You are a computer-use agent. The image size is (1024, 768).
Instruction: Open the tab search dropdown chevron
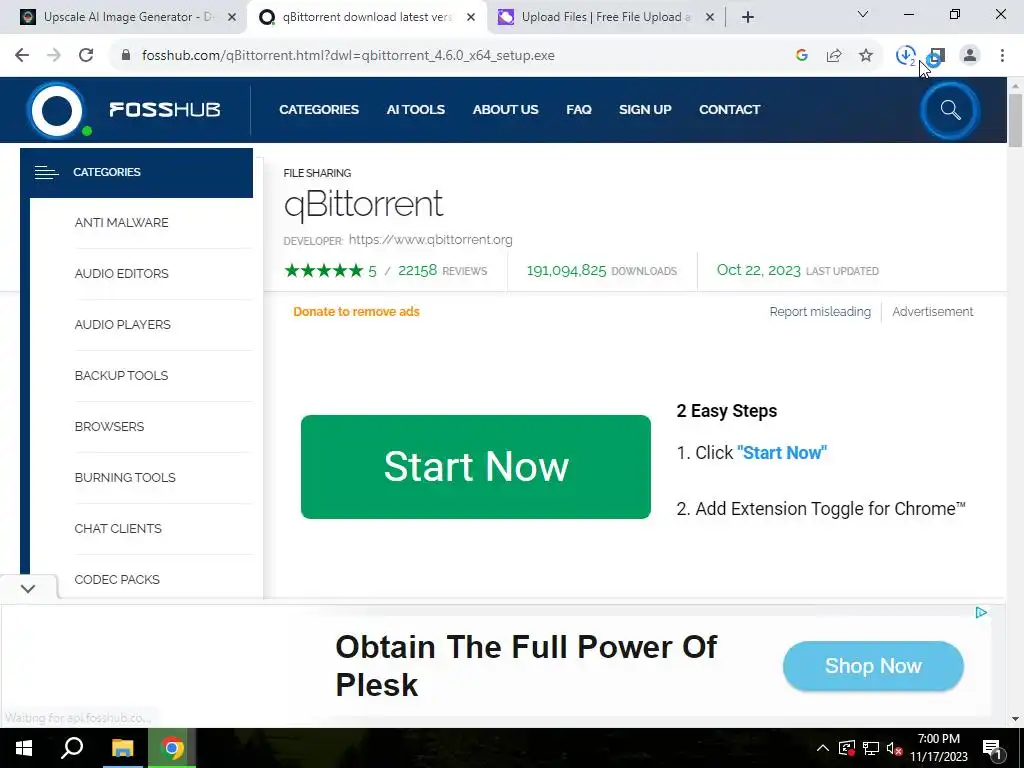click(863, 14)
